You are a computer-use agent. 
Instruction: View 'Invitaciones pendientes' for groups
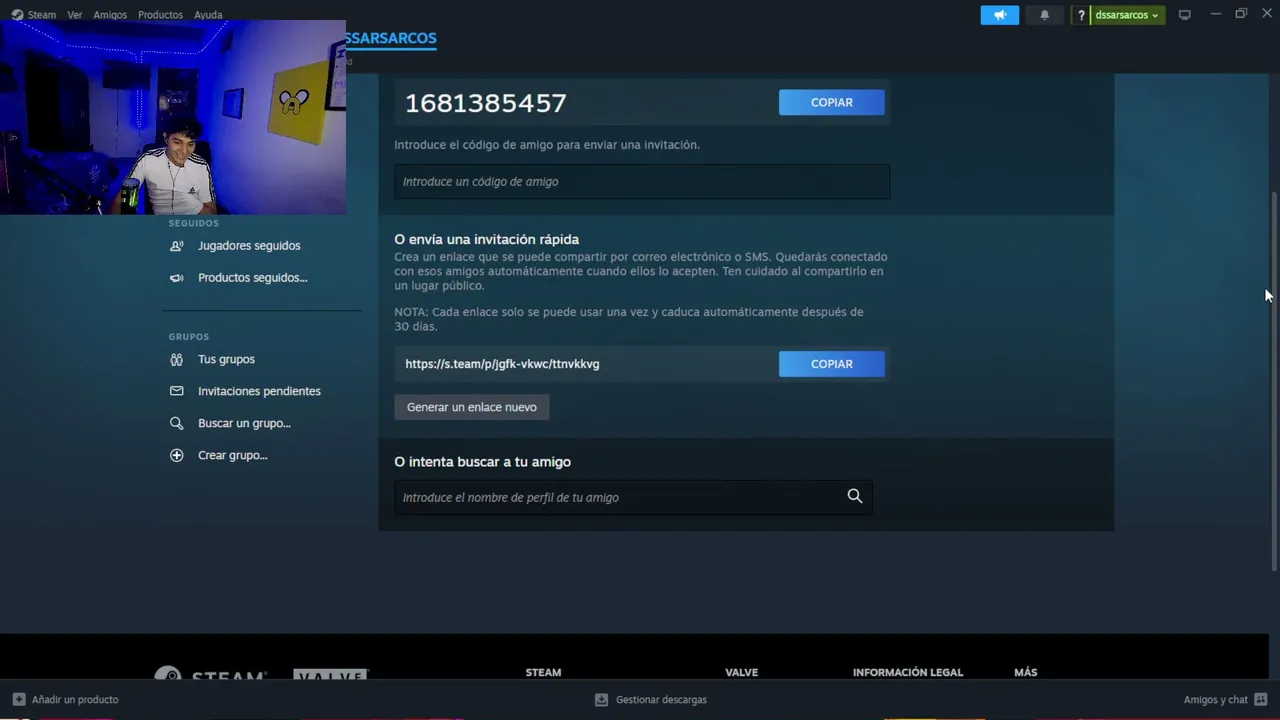tap(259, 392)
